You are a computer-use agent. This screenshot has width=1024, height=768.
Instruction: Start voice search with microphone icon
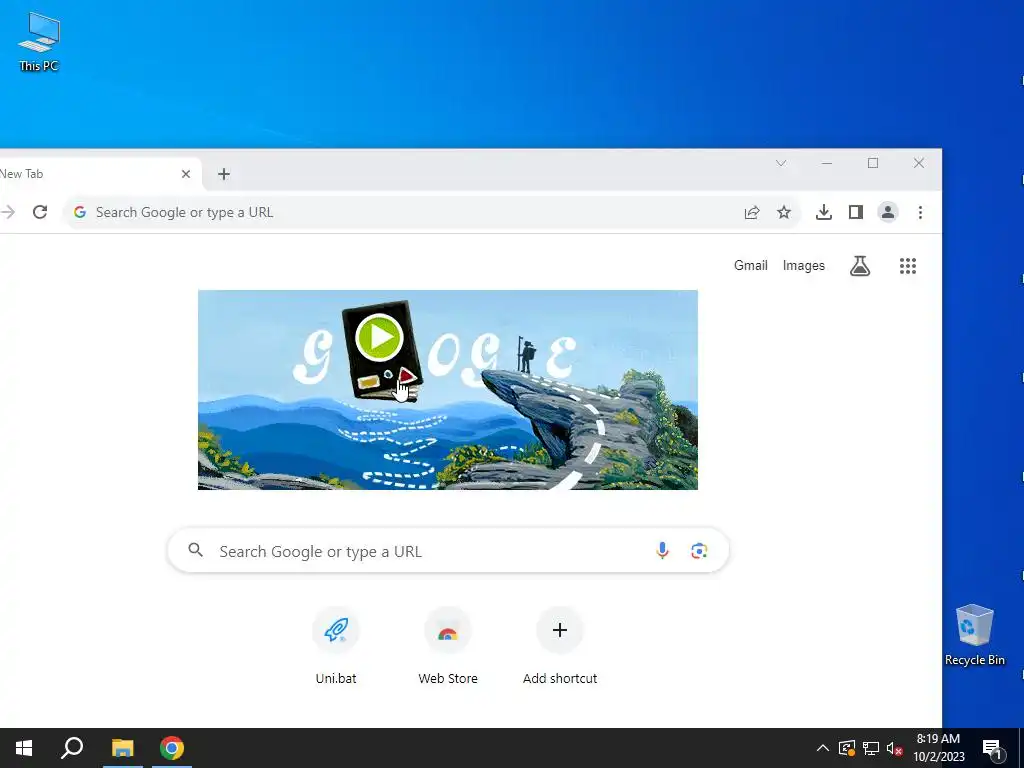pyautogui.click(x=662, y=551)
